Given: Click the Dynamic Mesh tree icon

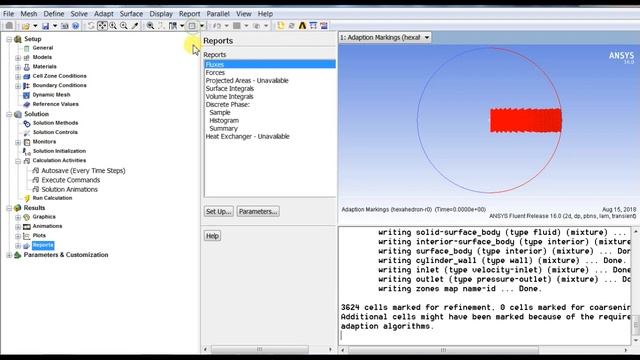Looking at the screenshot, I should tap(27, 95).
